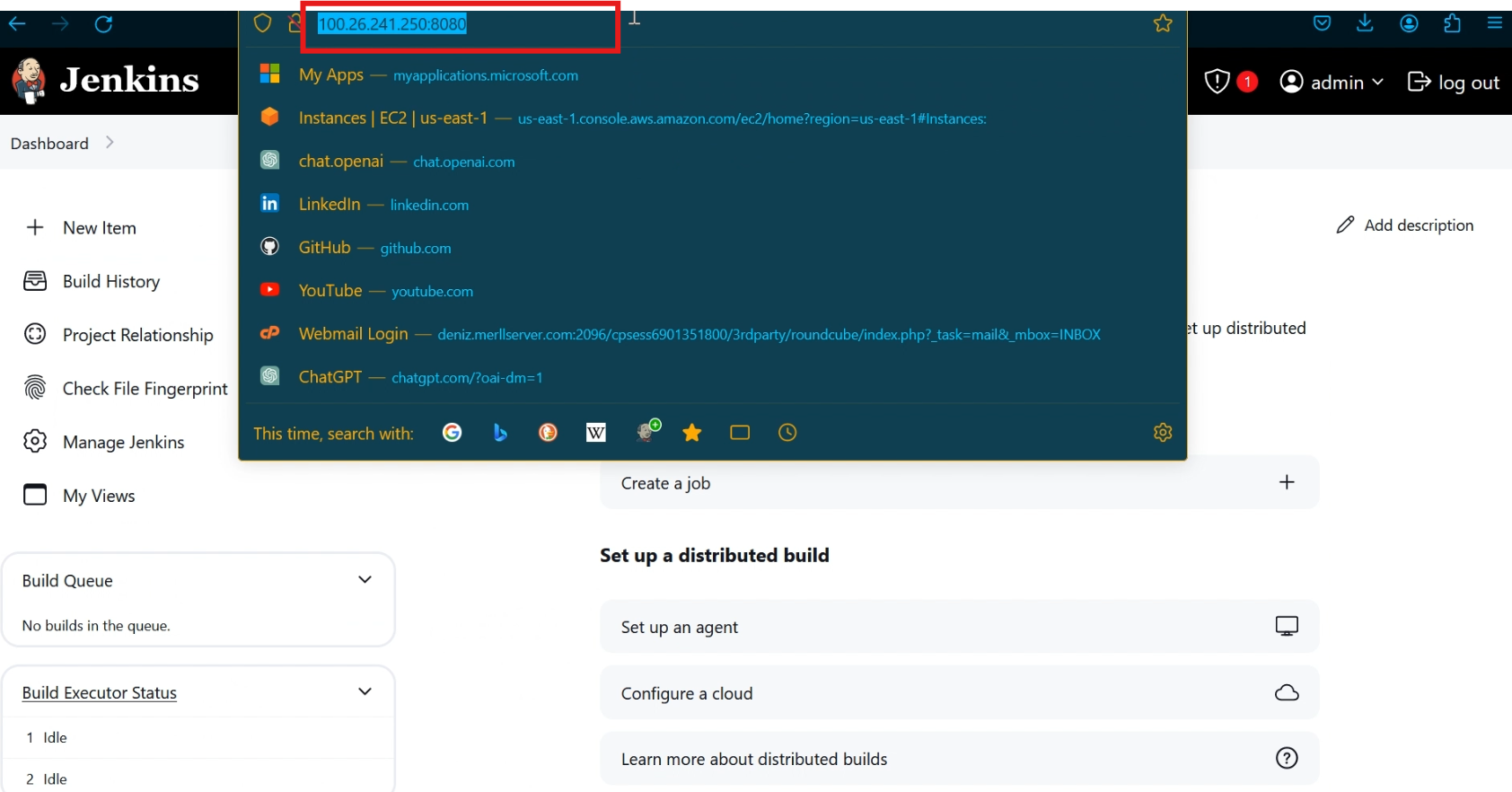
Task: Open the extensions puzzle icon
Action: coord(1452,23)
